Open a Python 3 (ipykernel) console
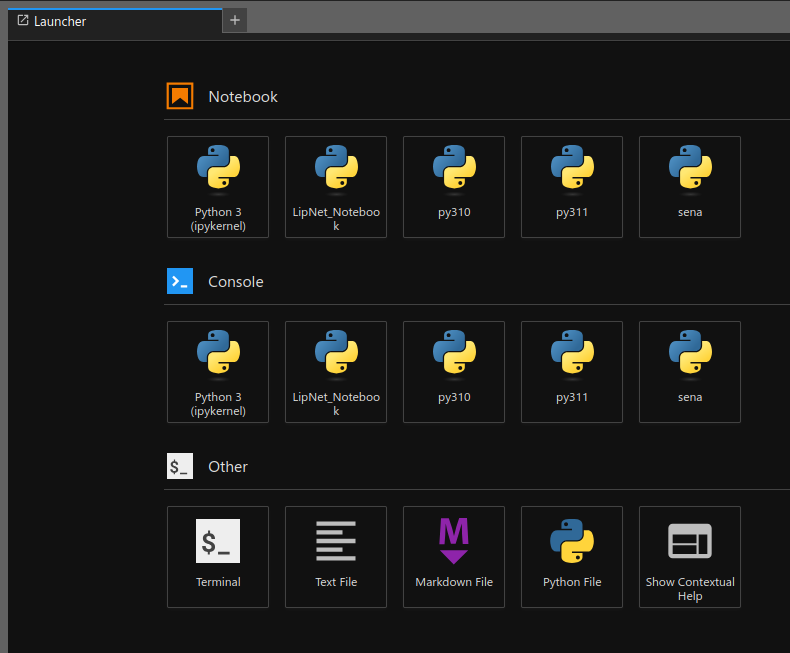Viewport: 790px width, 653px height. [218, 372]
